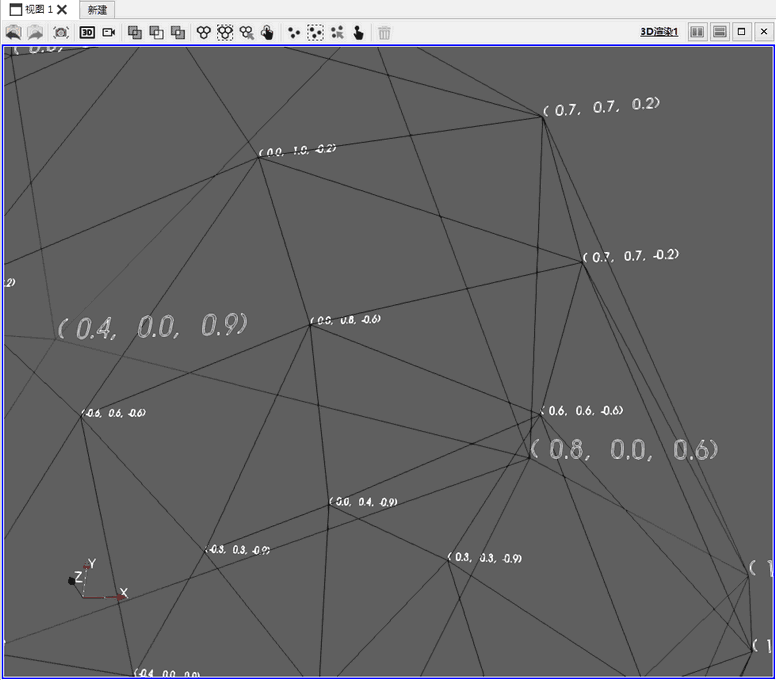Image resolution: width=776 pixels, height=680 pixels.
Task: Choose the toggle-selection modifier
Action: coord(178,33)
